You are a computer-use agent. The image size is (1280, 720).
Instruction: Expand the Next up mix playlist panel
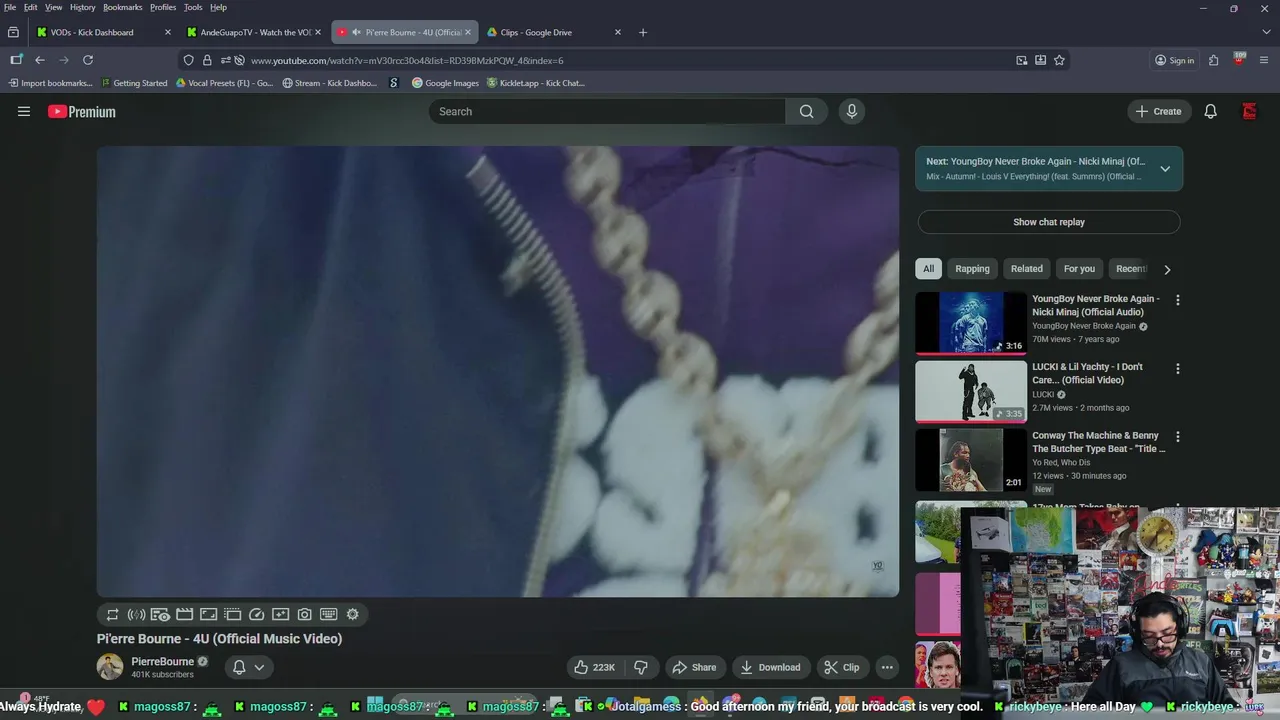coord(1165,169)
